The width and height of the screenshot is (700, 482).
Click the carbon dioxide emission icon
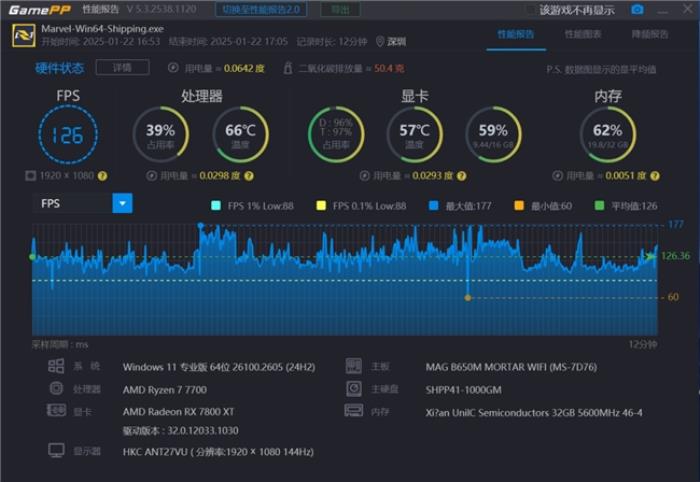pos(288,68)
